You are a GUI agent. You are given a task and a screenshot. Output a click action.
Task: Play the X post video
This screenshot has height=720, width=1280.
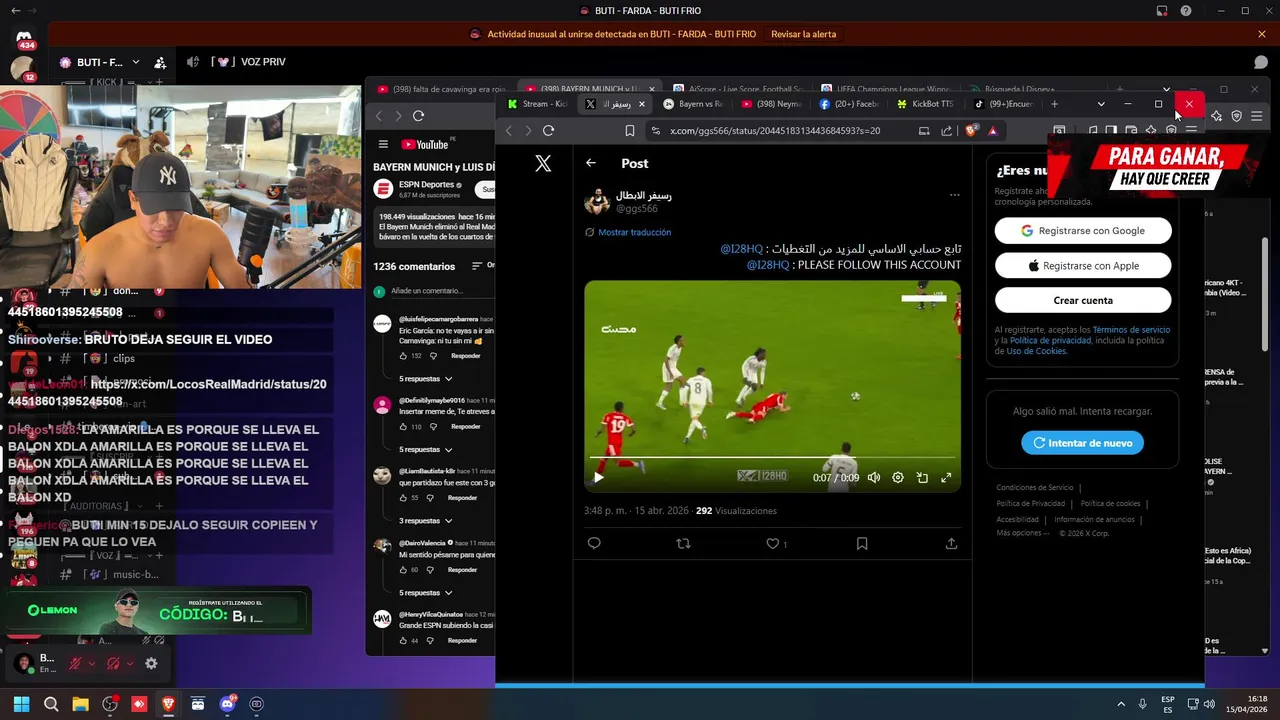point(598,478)
